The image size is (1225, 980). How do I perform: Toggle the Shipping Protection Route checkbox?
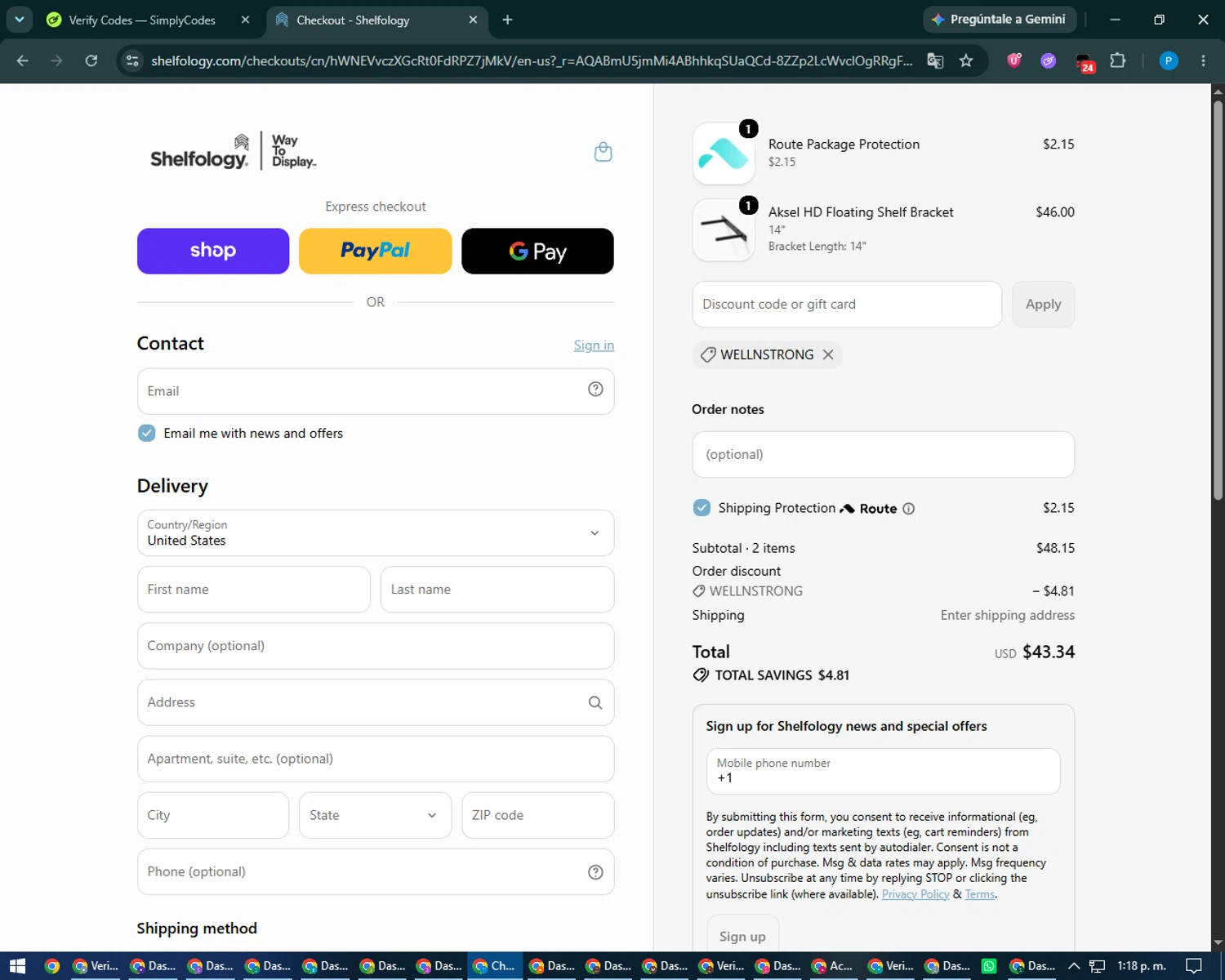[x=702, y=508]
